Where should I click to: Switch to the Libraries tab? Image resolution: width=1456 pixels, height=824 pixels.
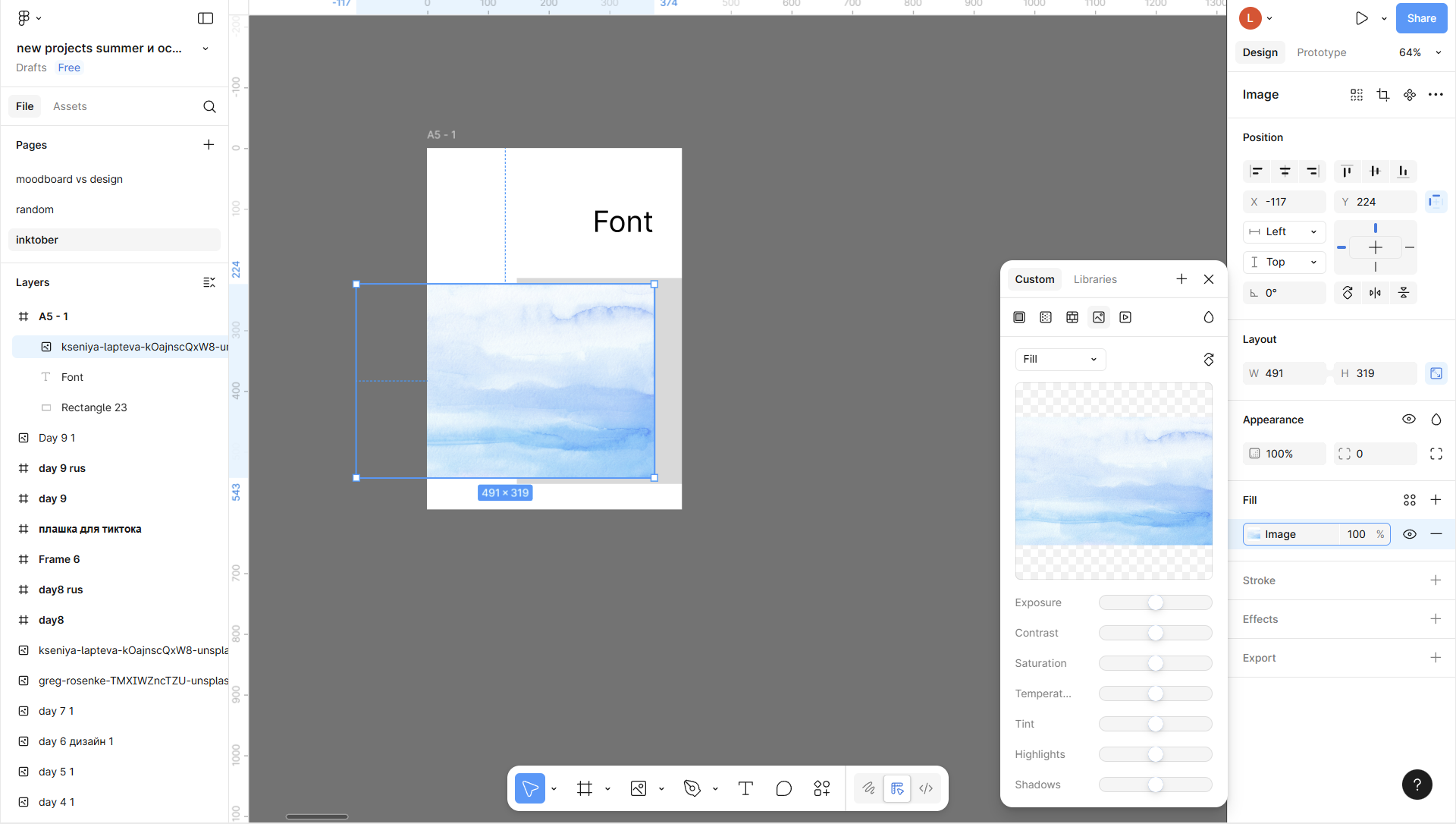click(1094, 279)
